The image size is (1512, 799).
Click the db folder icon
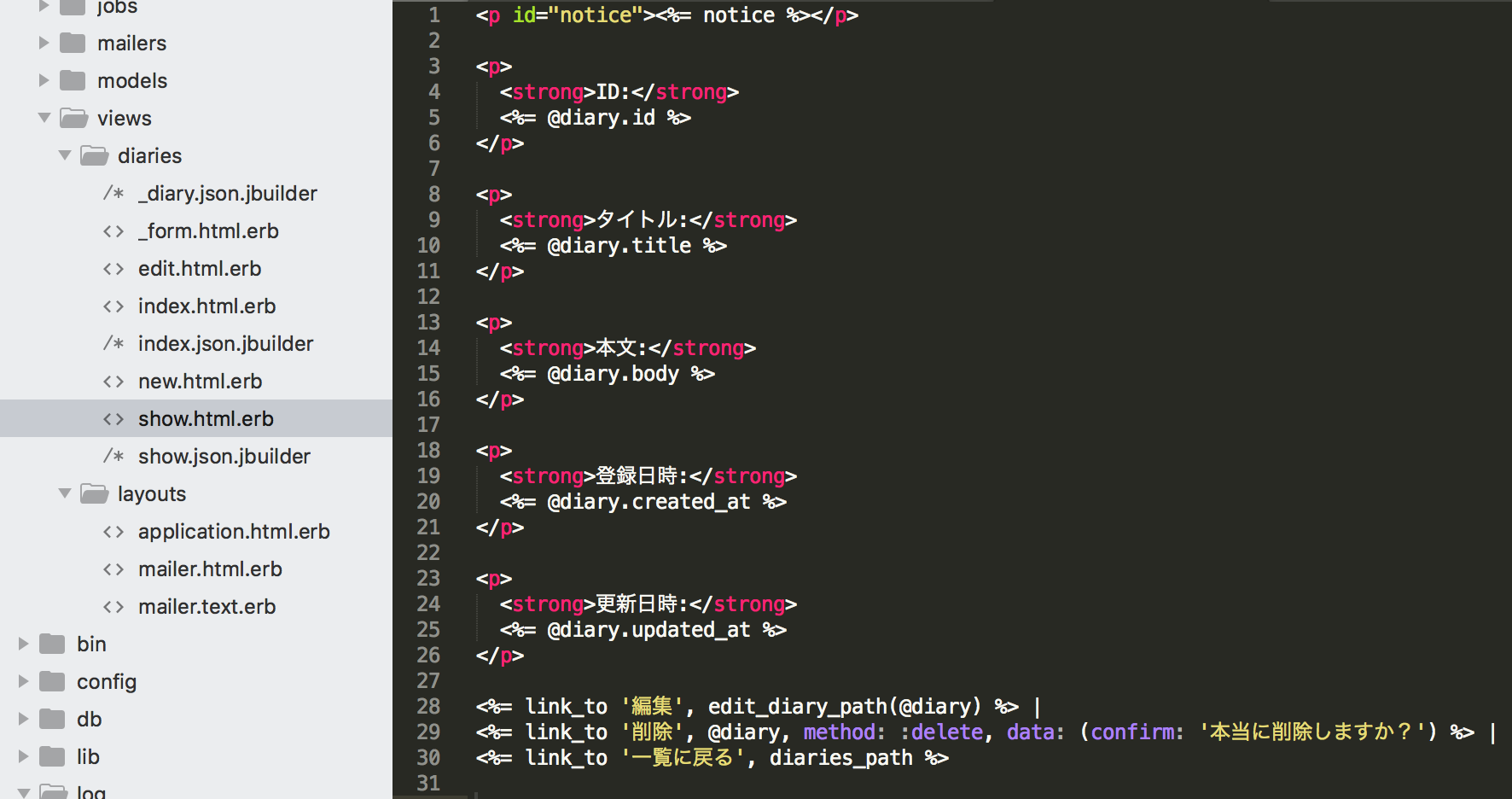click(x=52, y=719)
